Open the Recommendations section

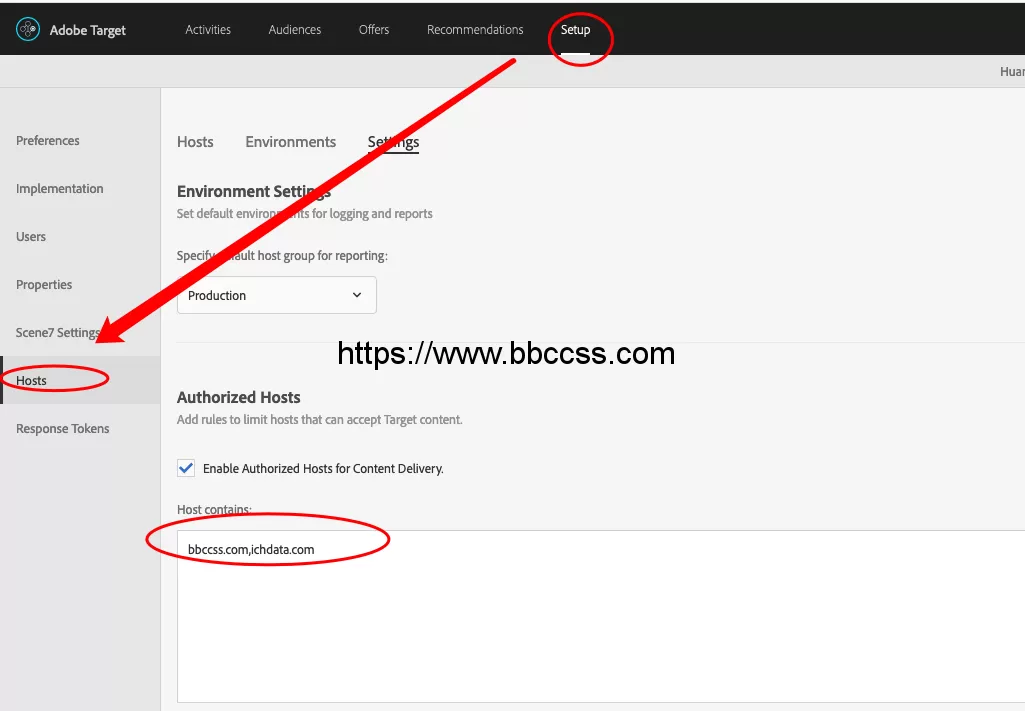(475, 29)
